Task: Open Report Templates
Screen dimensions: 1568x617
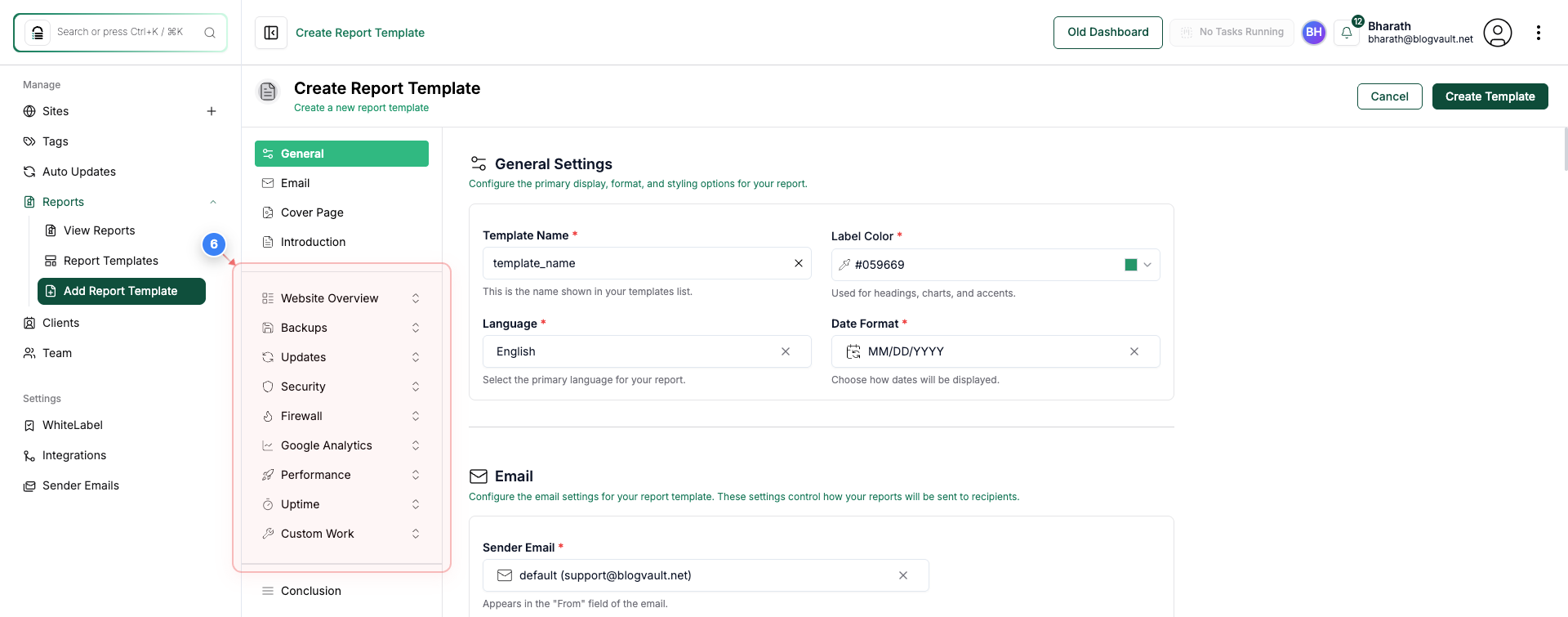Action: [x=111, y=261]
